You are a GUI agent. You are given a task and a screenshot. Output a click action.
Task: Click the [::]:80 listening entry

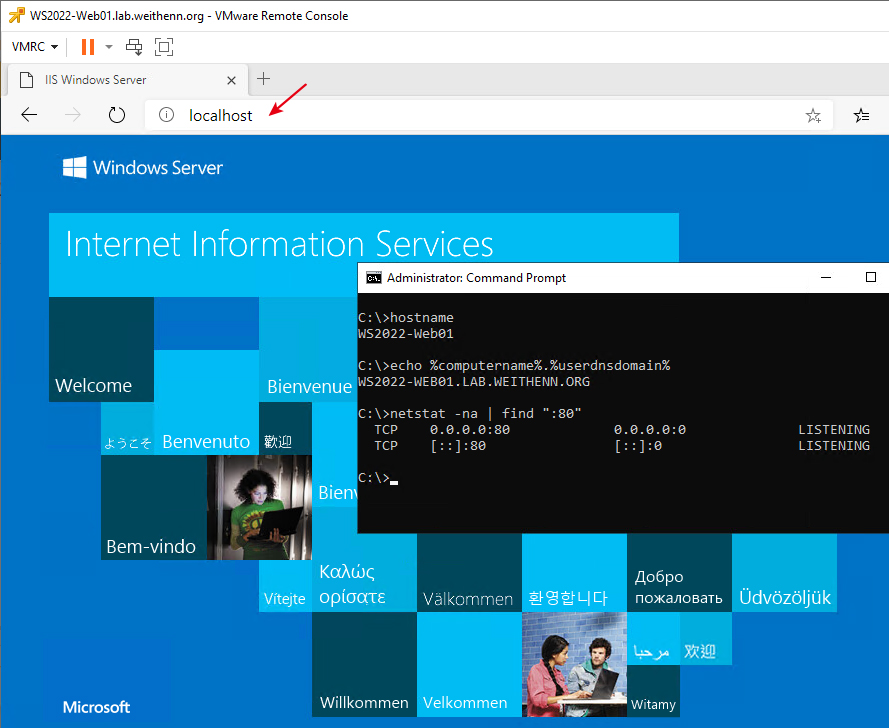tap(621, 446)
